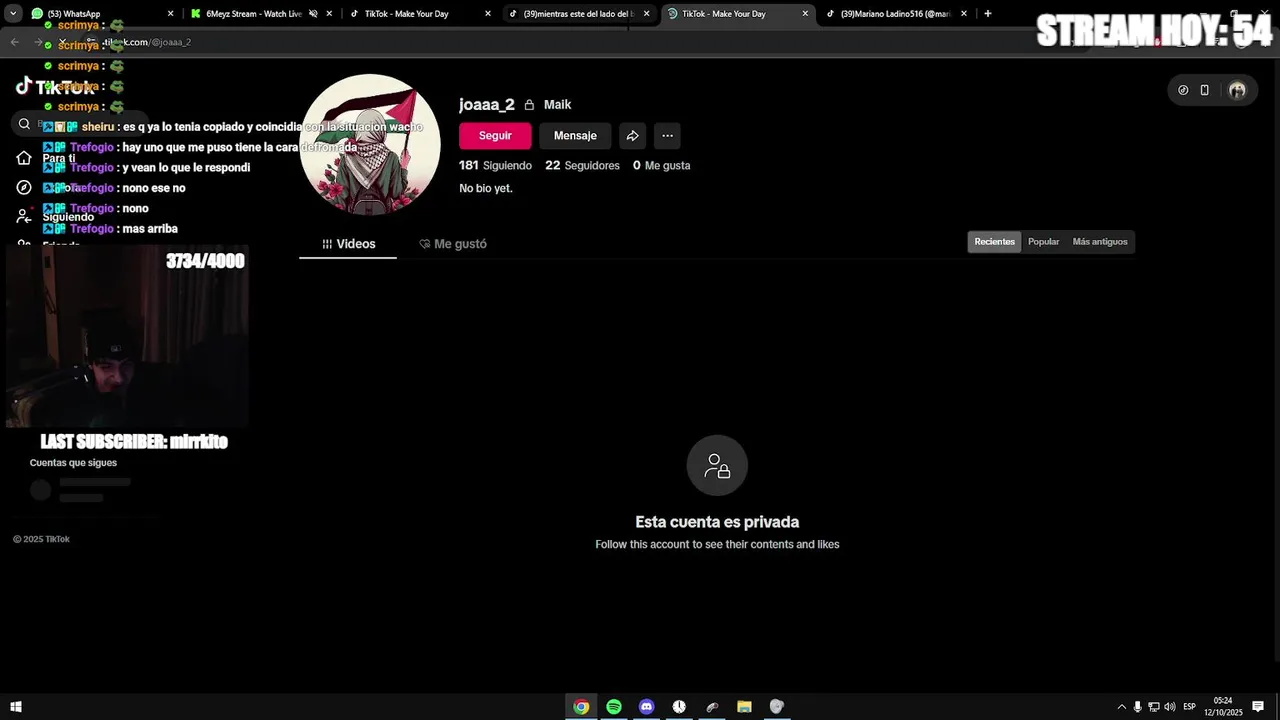Open the 181 Siguiendo list
Screen dimensions: 1280x720
tap(495, 166)
